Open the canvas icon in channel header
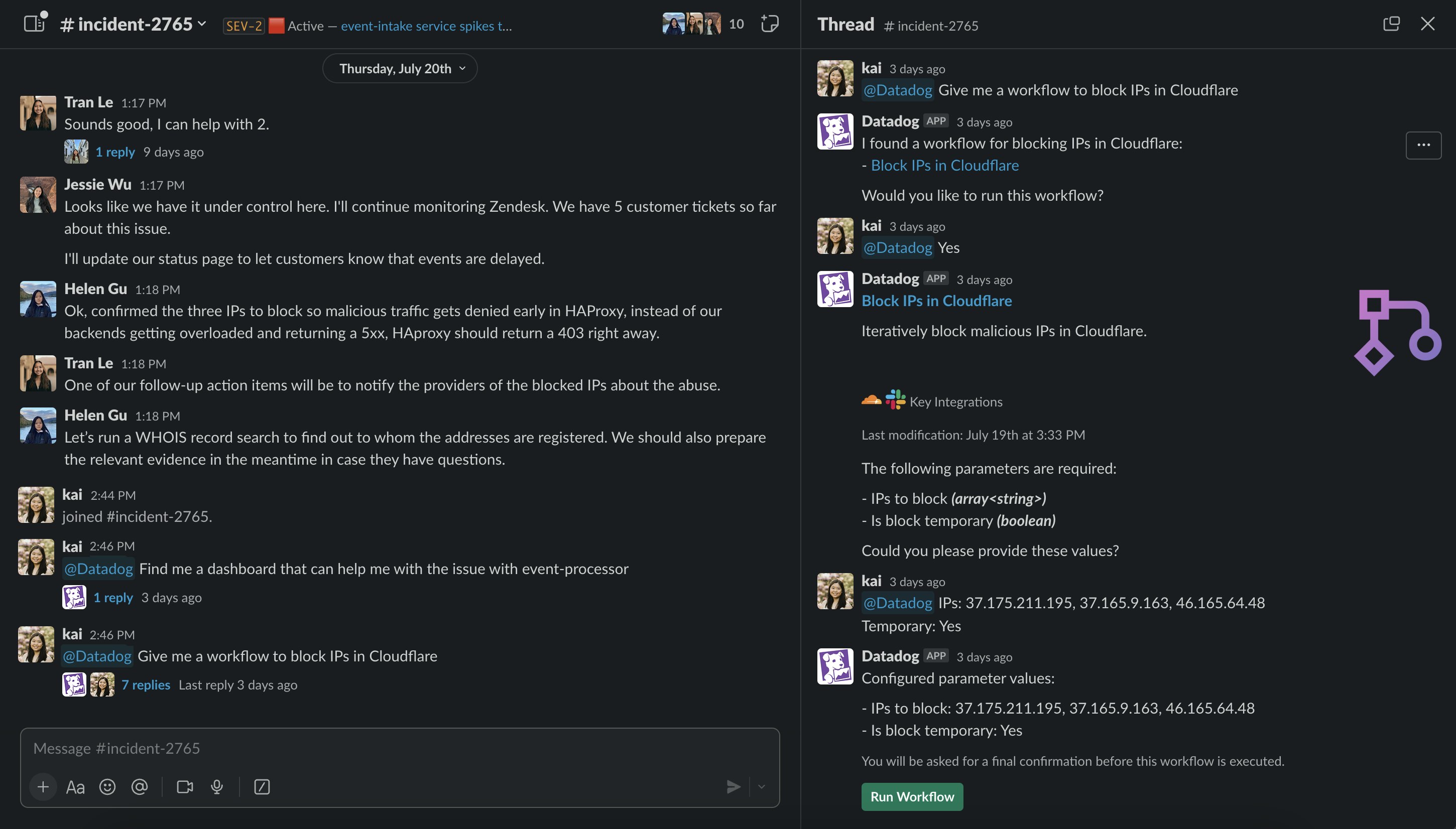Screen dimensions: 1456x829 [x=770, y=24]
